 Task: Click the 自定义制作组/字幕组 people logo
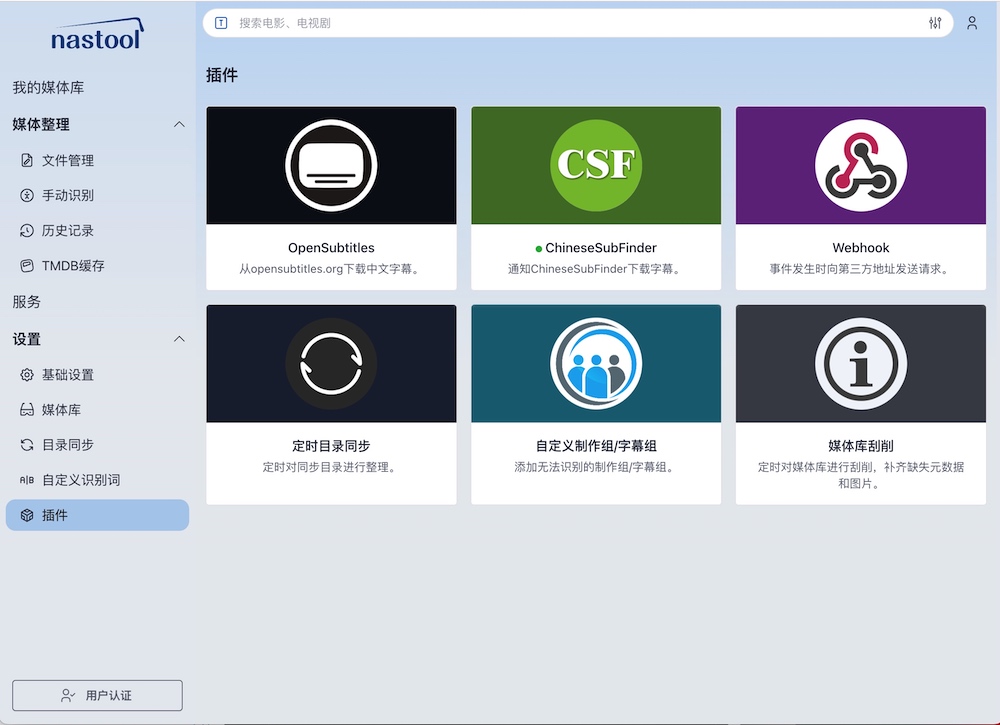tap(596, 363)
